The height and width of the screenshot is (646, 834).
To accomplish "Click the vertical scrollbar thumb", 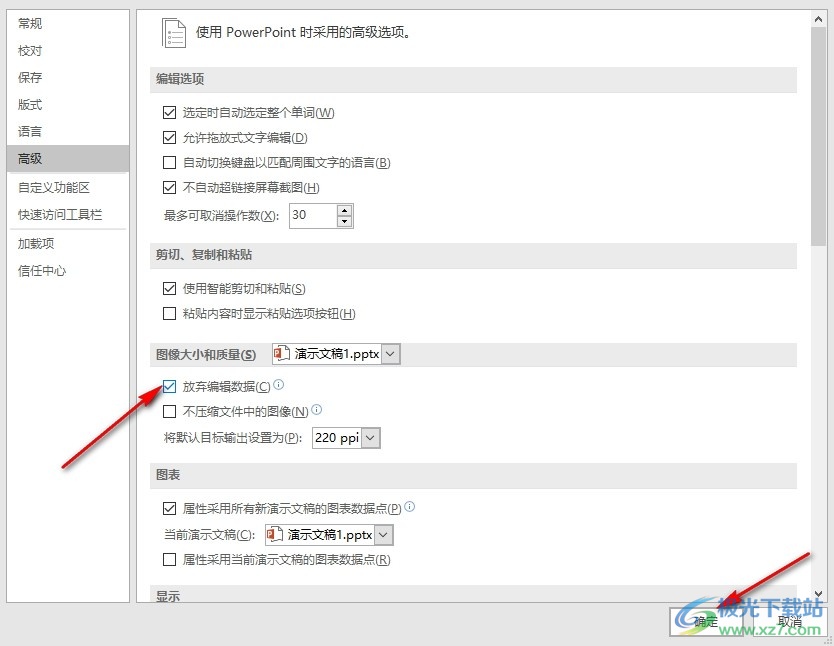I will click(818, 136).
